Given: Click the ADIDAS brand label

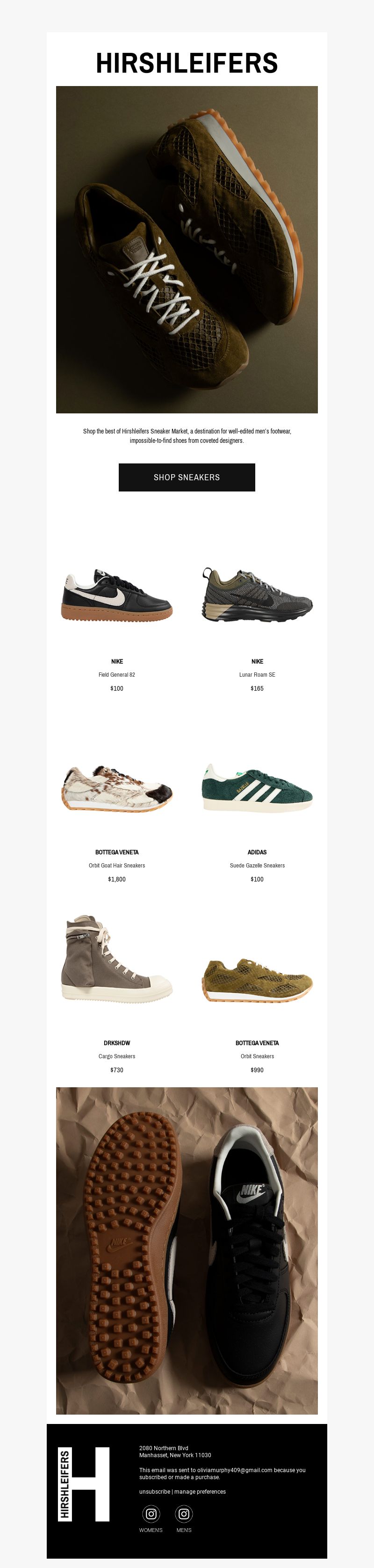Looking at the screenshot, I should tap(257, 852).
